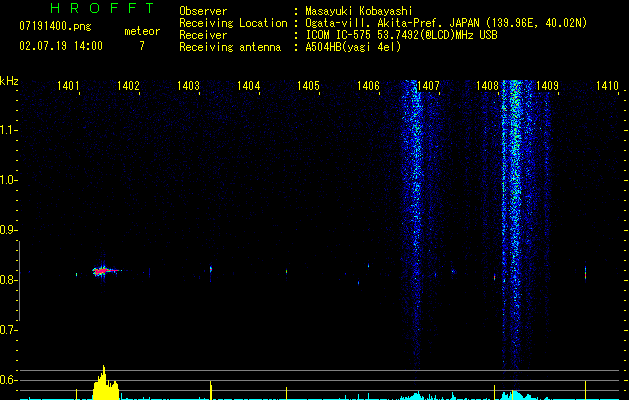Click the HROFFT title text

pos(103,8)
